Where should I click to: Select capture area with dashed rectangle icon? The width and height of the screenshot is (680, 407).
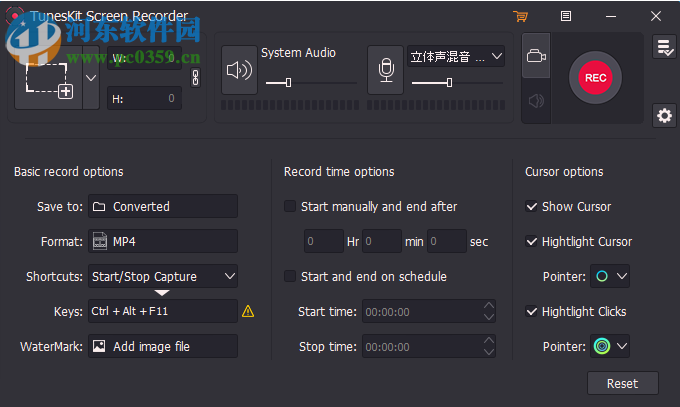(49, 79)
